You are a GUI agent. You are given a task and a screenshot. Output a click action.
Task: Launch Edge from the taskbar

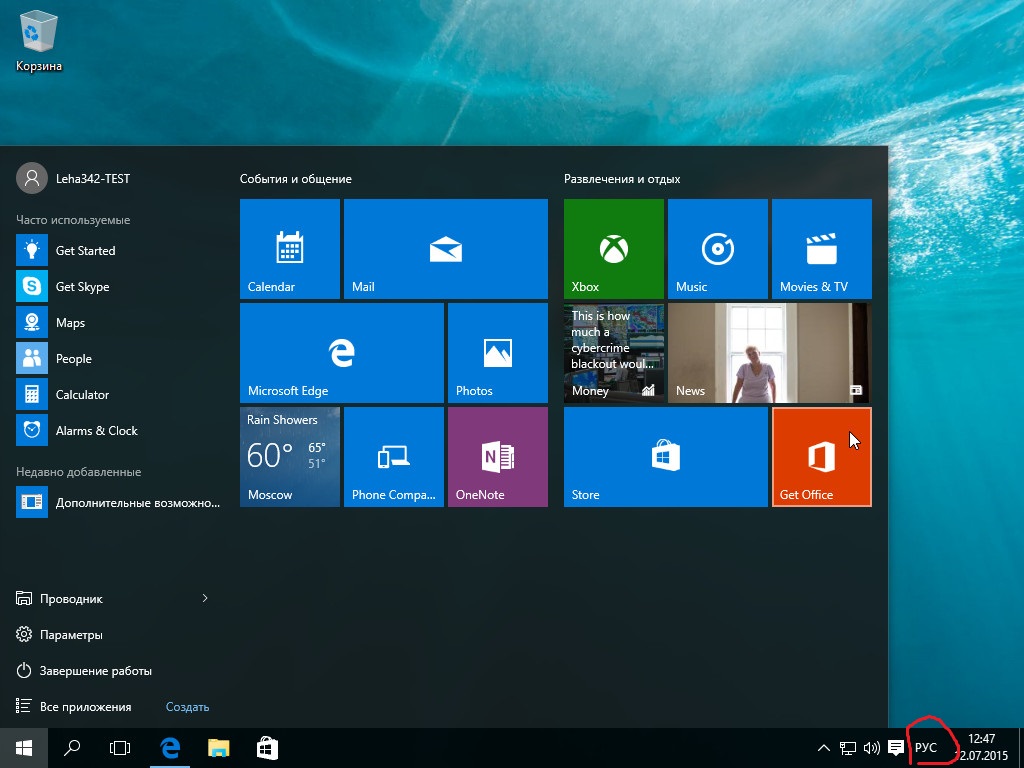pyautogui.click(x=170, y=748)
